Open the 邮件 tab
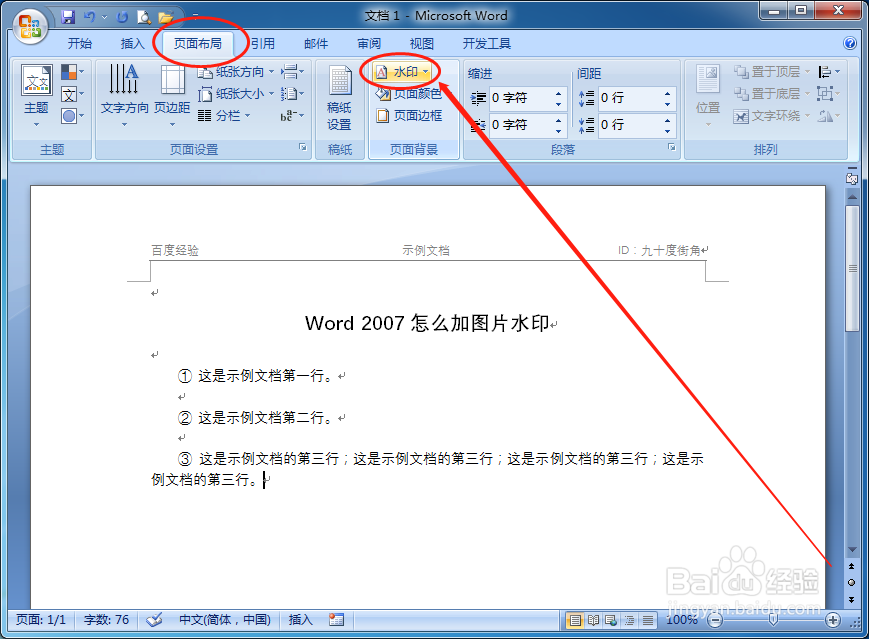 316,43
